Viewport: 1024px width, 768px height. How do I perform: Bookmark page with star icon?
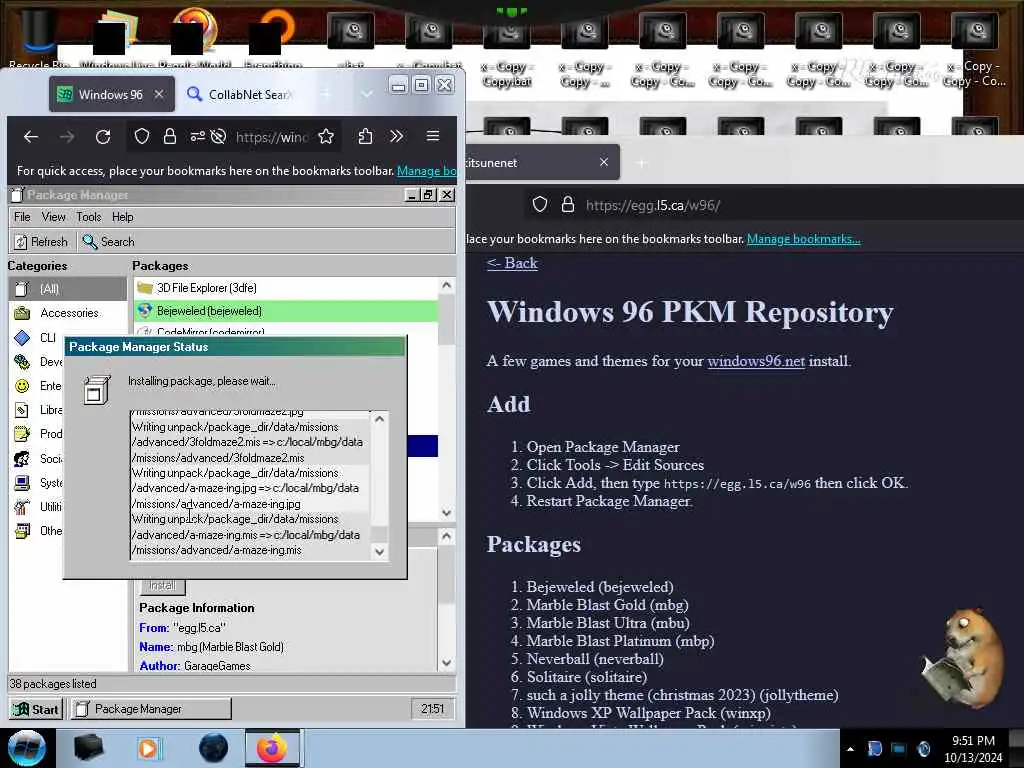click(326, 136)
